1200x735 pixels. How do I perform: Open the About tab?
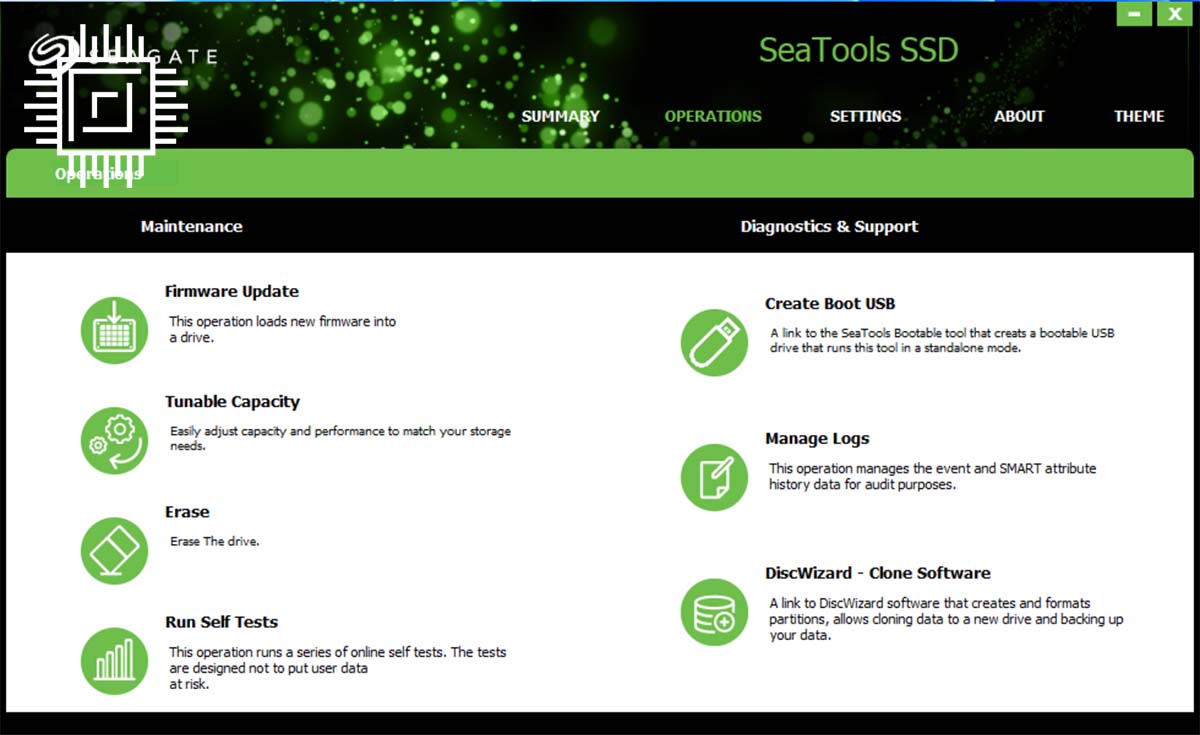(x=1019, y=116)
